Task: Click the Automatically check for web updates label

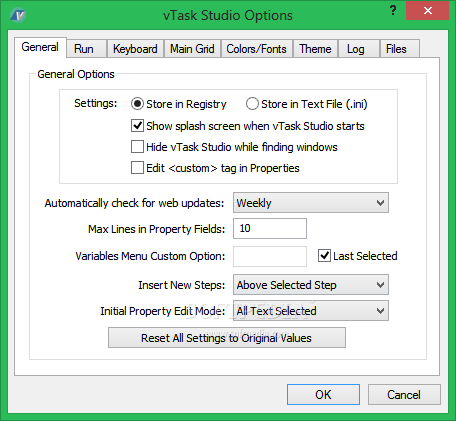Action: [x=134, y=203]
